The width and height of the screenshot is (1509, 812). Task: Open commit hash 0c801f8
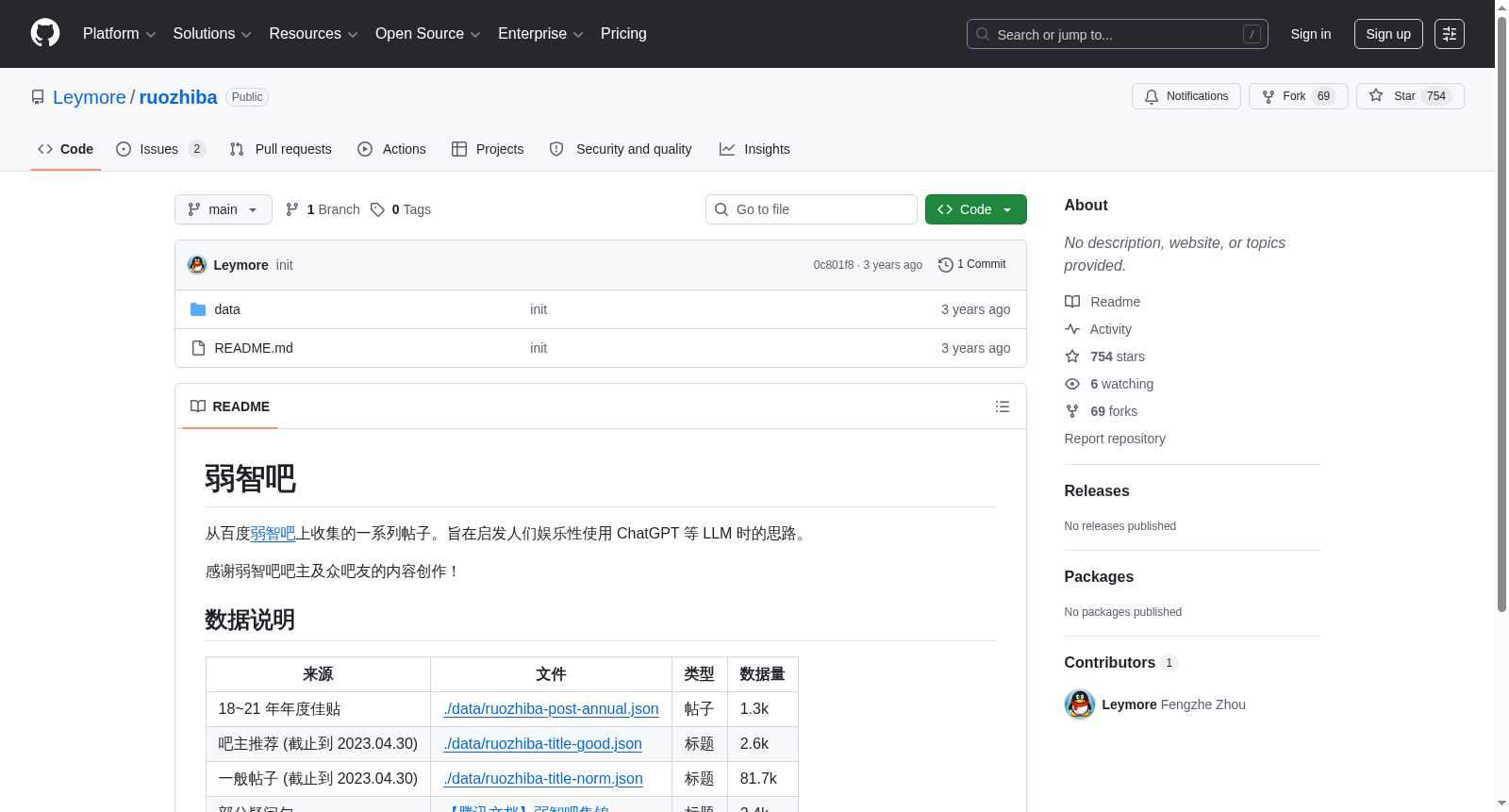(834, 265)
